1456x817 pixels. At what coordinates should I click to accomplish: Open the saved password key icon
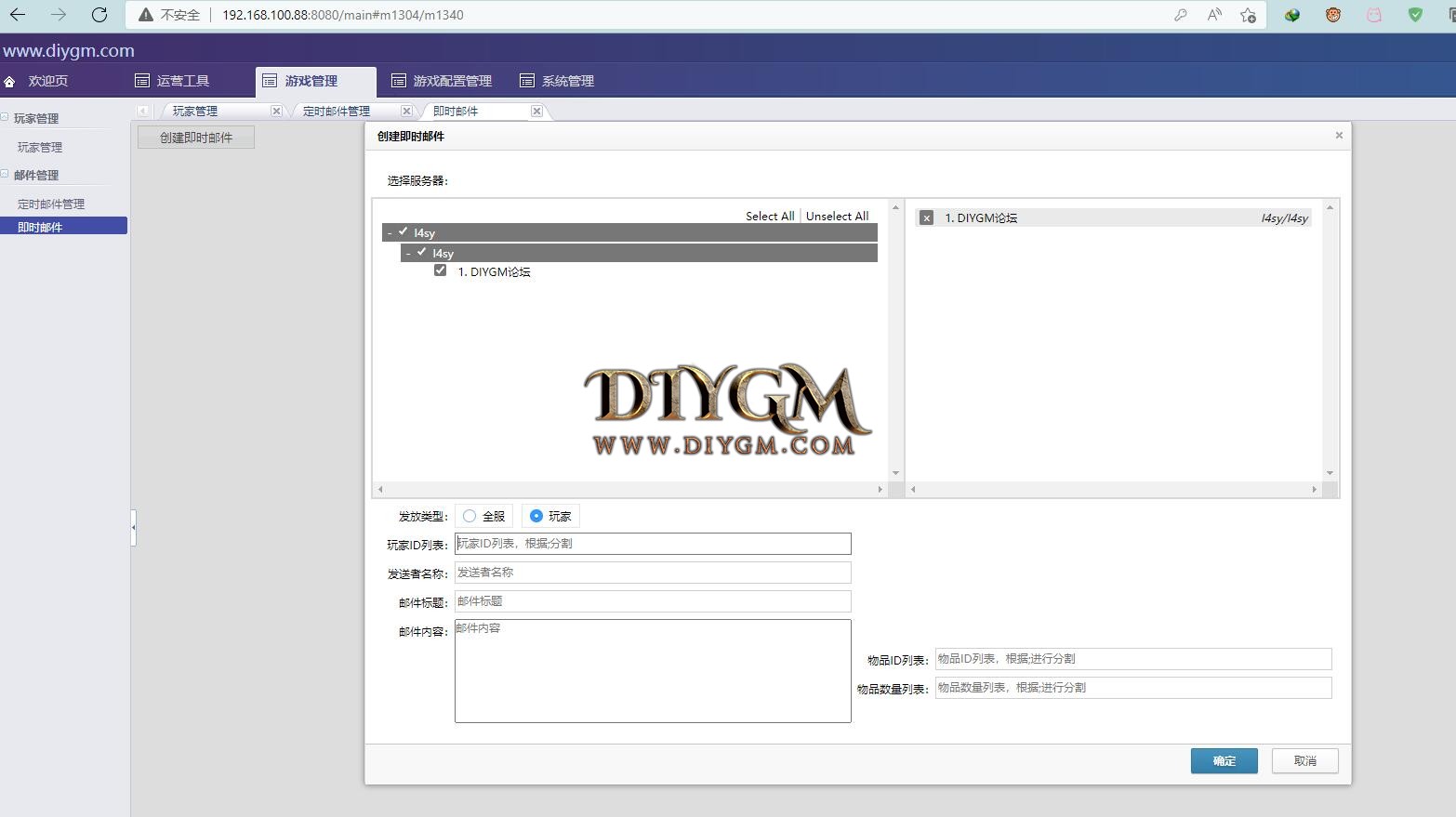pos(1181,15)
